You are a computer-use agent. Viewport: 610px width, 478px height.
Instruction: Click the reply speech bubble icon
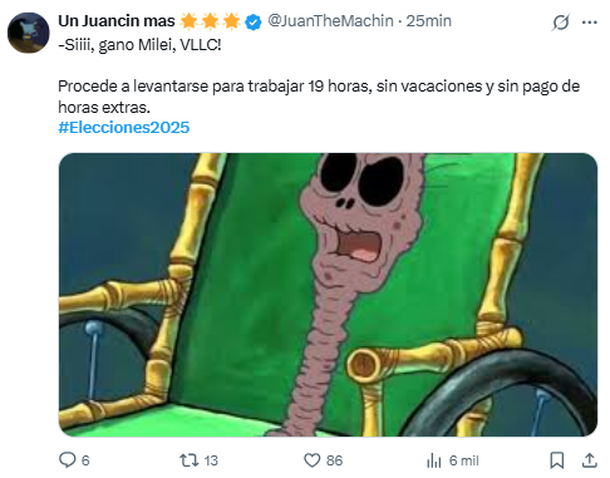[67, 460]
